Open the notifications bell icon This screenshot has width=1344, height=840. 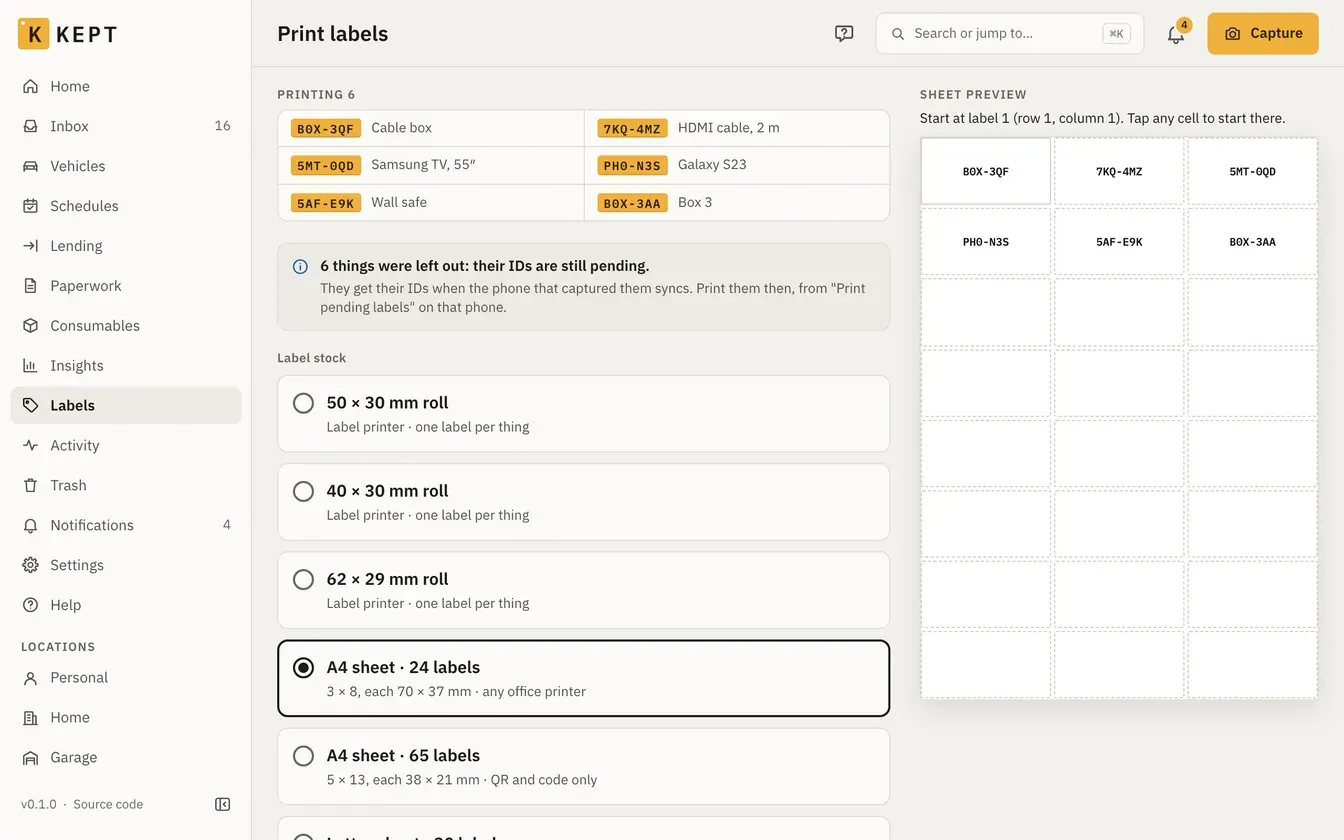(x=1176, y=34)
